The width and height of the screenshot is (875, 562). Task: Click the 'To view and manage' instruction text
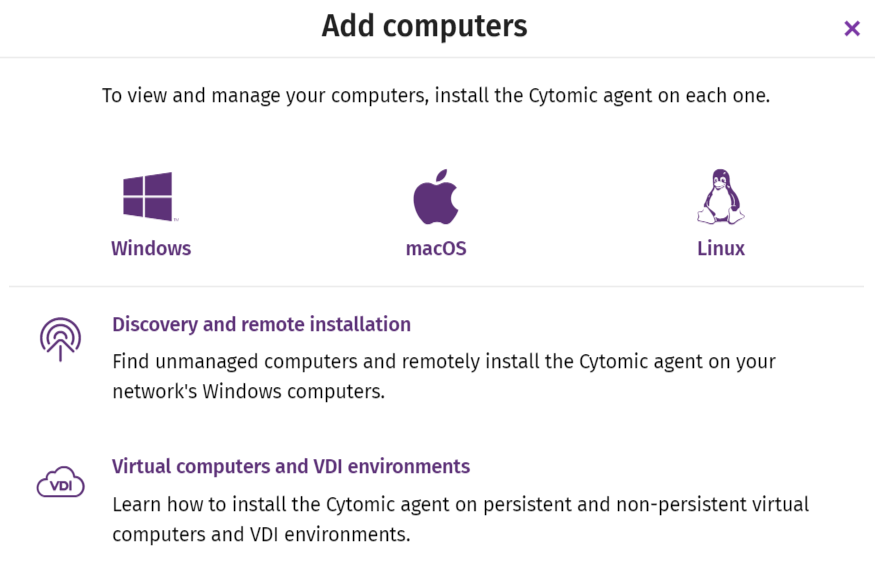click(436, 95)
